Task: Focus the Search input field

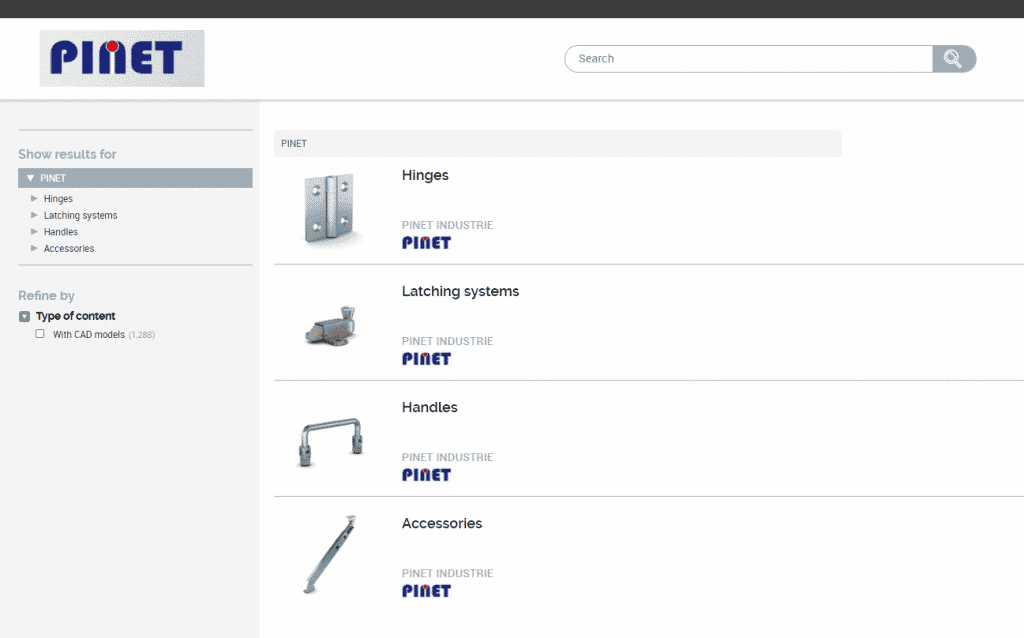Action: point(748,59)
